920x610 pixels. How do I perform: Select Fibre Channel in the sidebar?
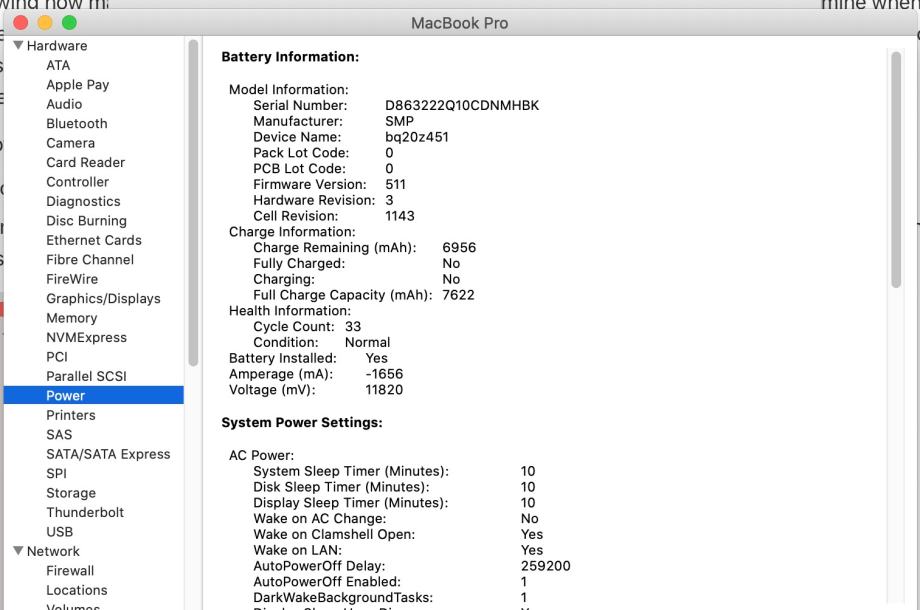[90, 259]
